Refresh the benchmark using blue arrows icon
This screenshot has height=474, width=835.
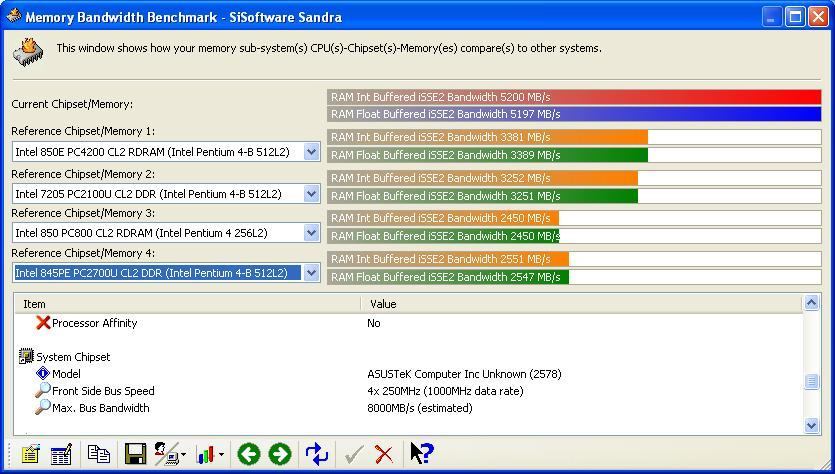click(x=317, y=454)
